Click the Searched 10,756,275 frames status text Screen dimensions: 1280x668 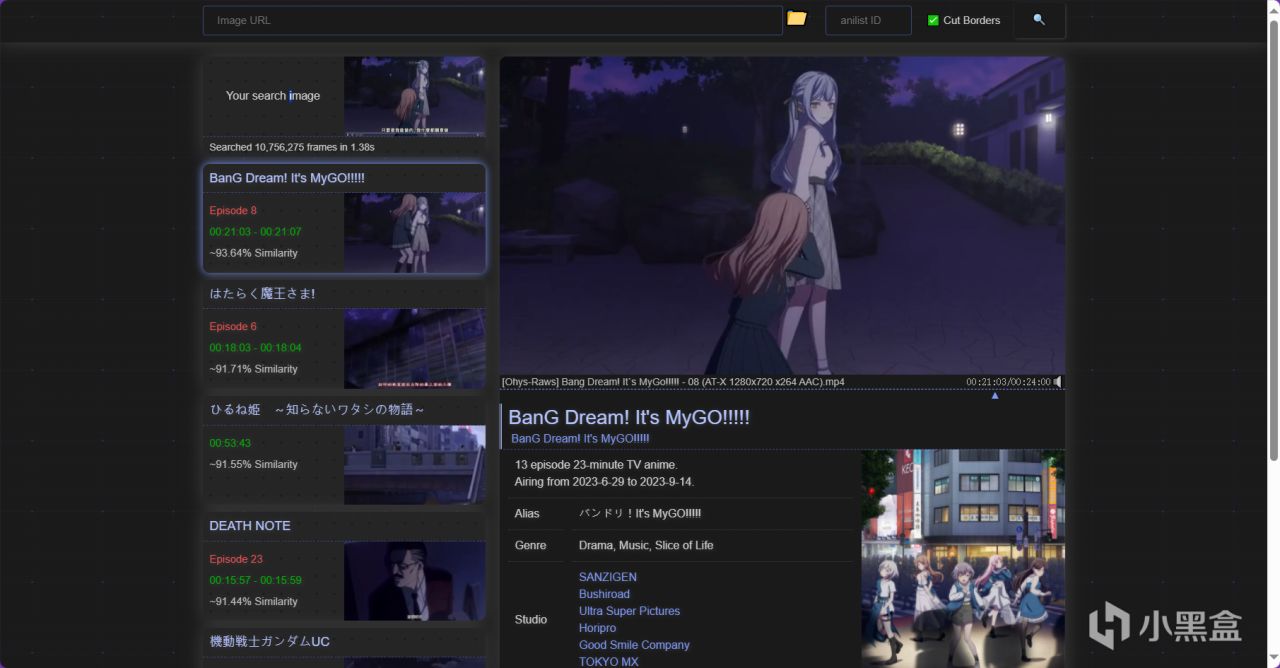pos(292,147)
